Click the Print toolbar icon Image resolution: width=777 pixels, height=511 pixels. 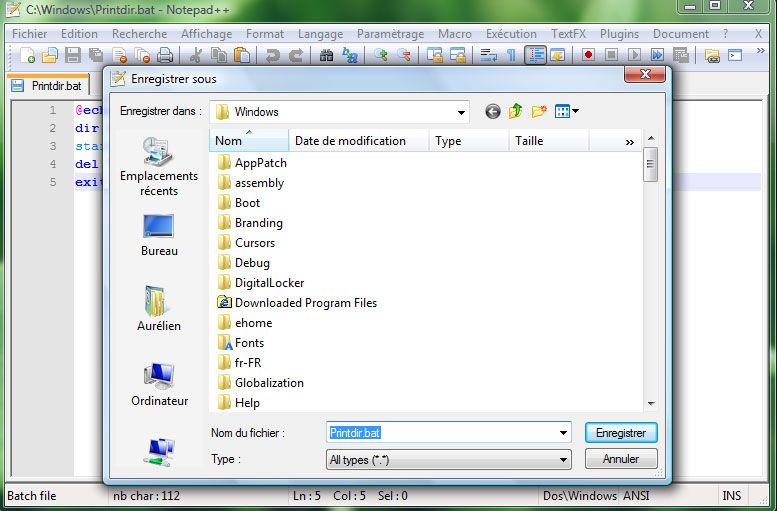[165, 55]
